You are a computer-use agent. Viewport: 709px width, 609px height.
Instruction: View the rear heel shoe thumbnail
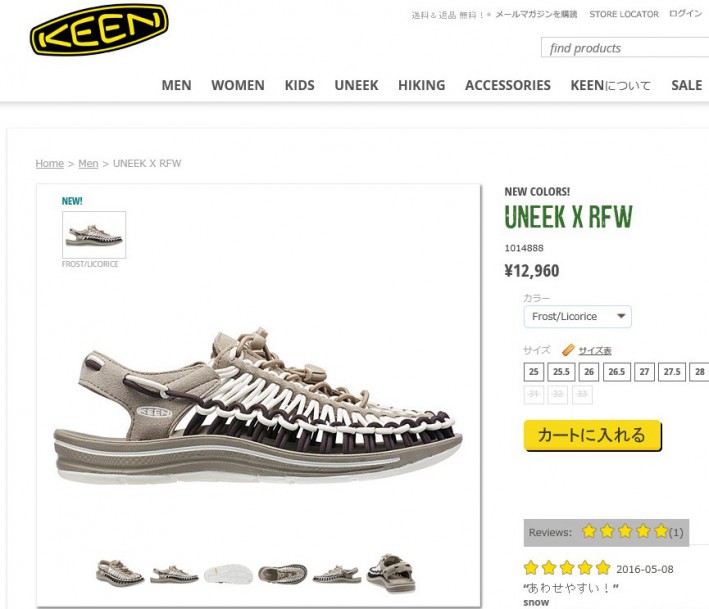point(391,572)
